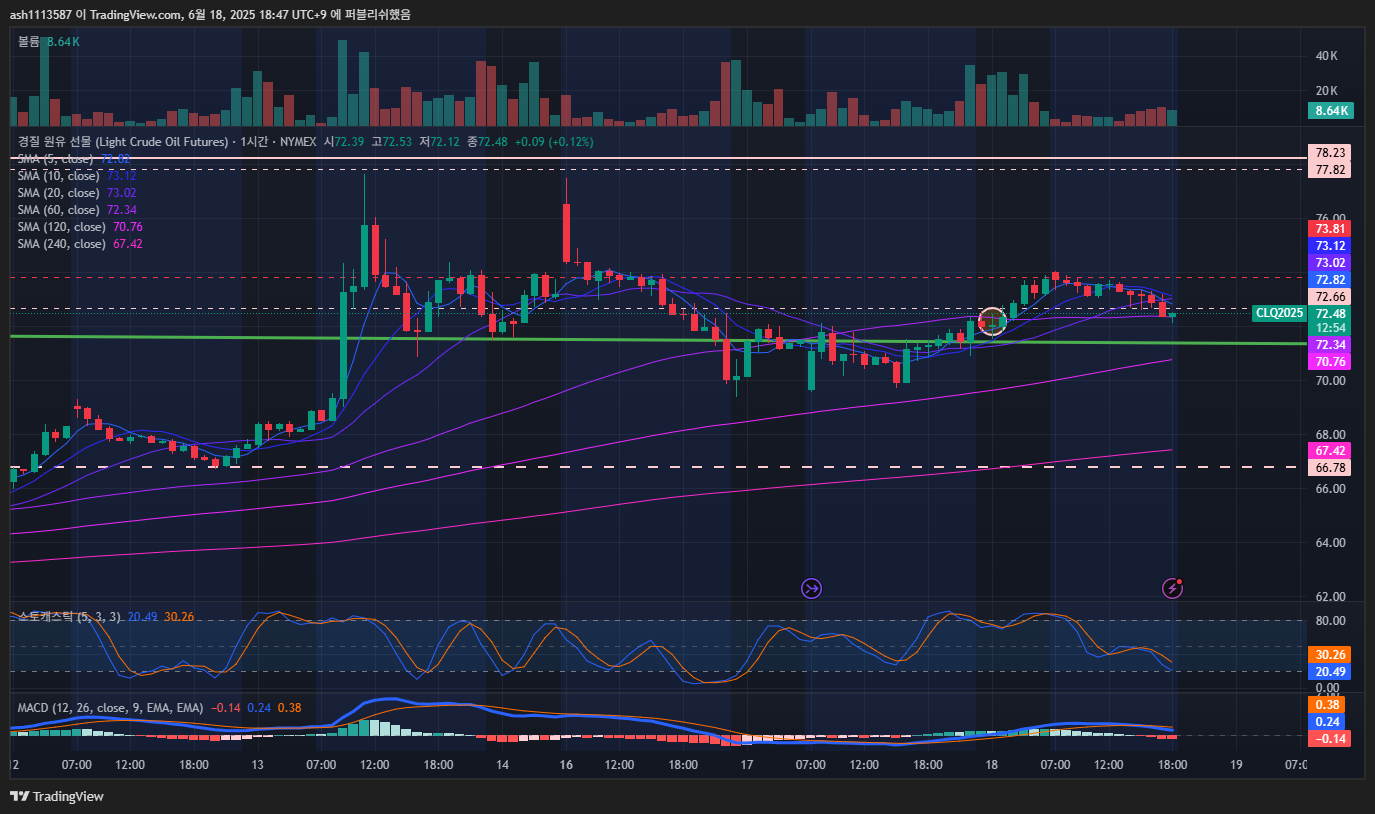Screen dimensions: 1375x814
Task: Click the TradingView logo at bottom left
Action: pos(57,796)
